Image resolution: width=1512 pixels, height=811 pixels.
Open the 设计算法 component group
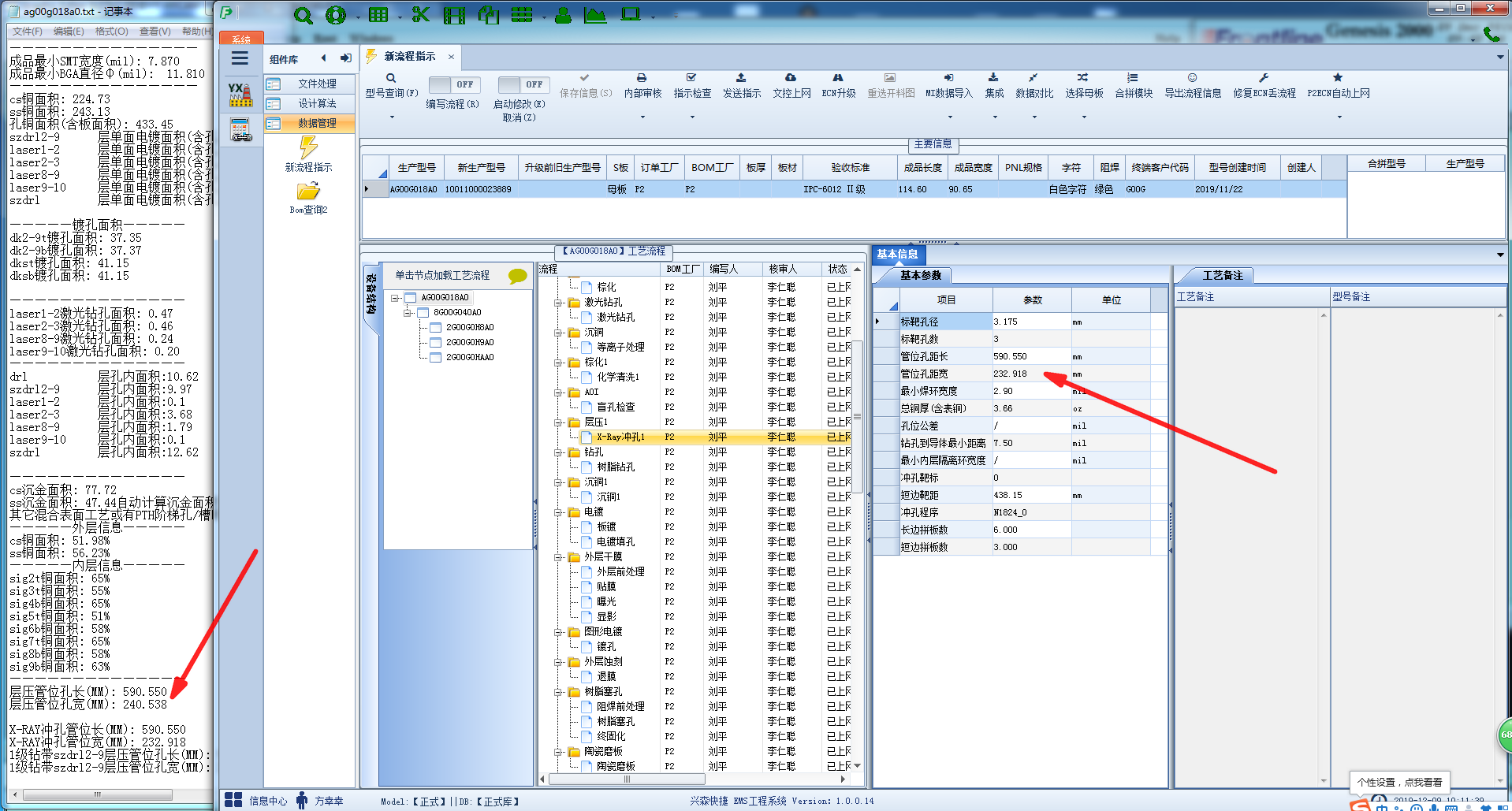pos(309,103)
